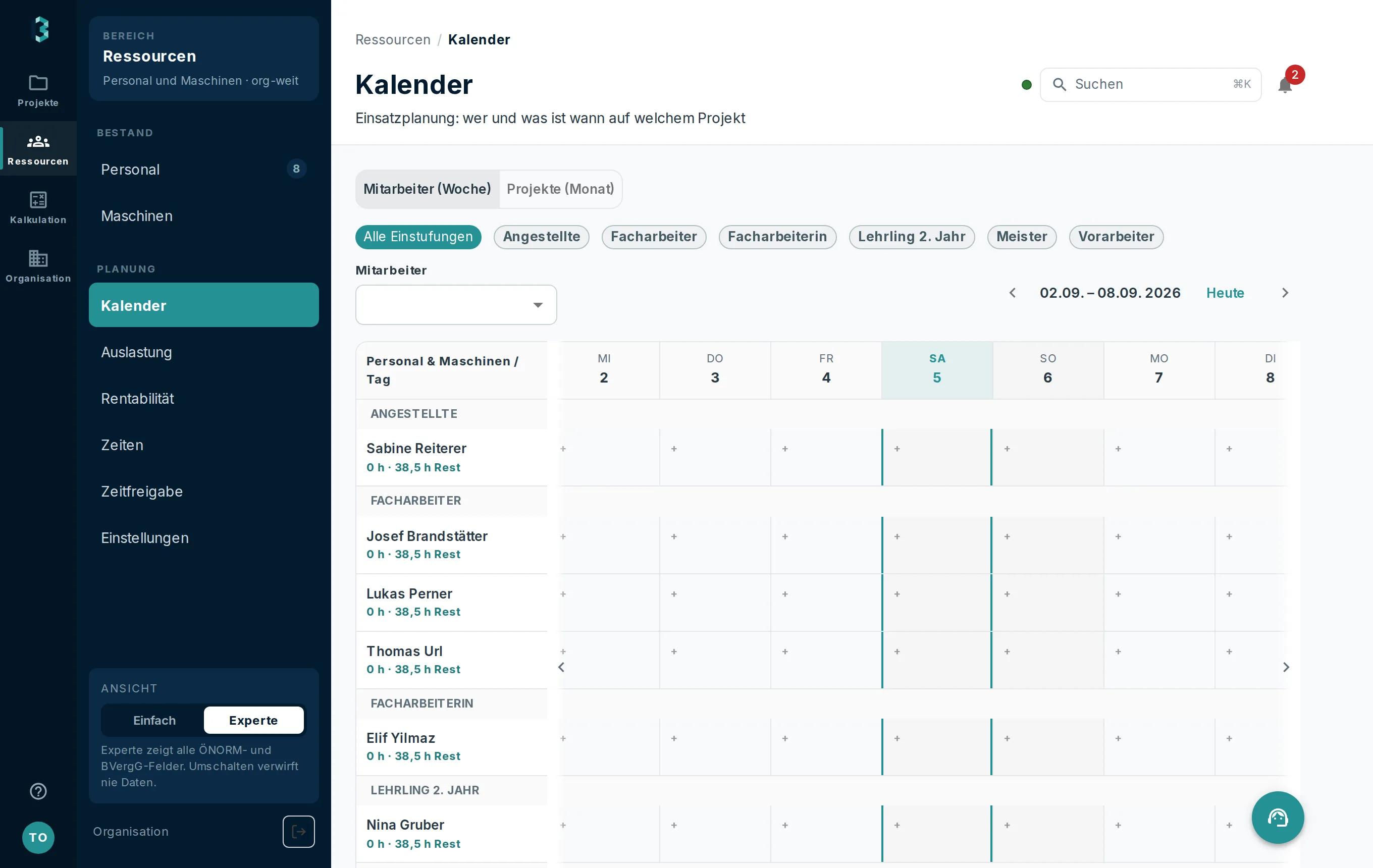The height and width of the screenshot is (868, 1373).
Task: Click the Ressourcen breadcrumb link
Action: 393,39
